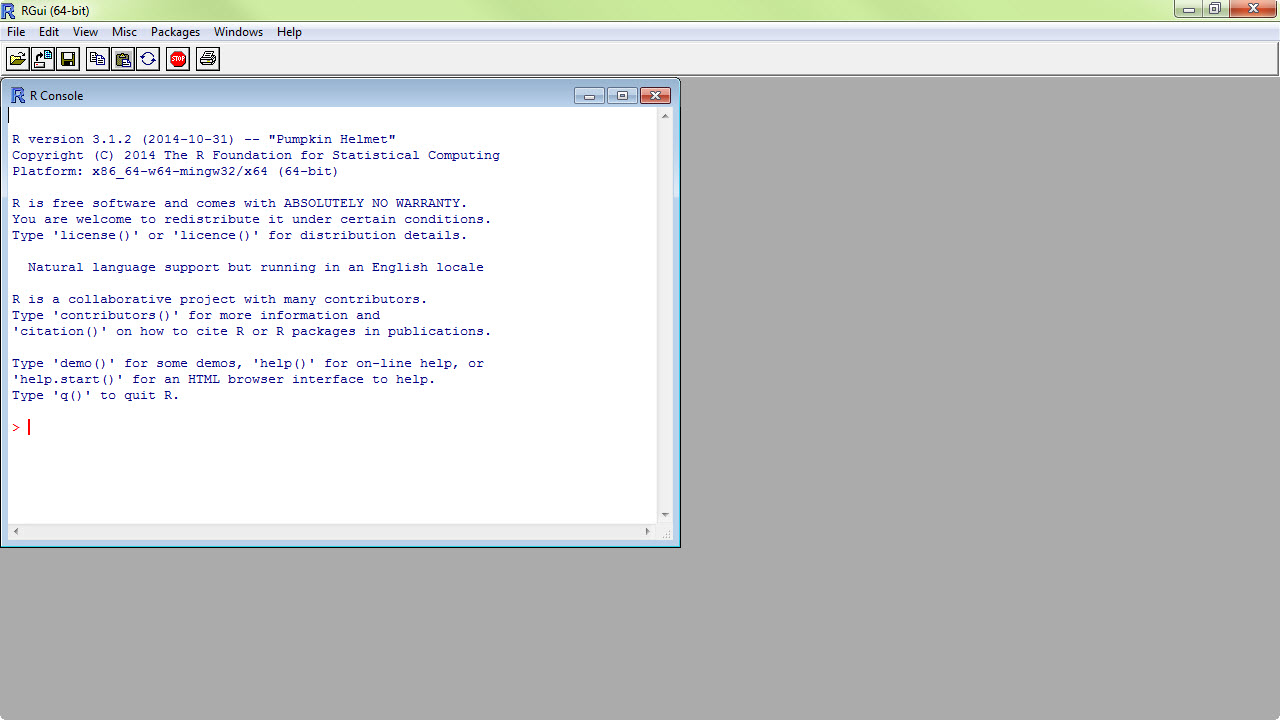This screenshot has height=720, width=1280.
Task: Open the Help menu
Action: [x=289, y=32]
